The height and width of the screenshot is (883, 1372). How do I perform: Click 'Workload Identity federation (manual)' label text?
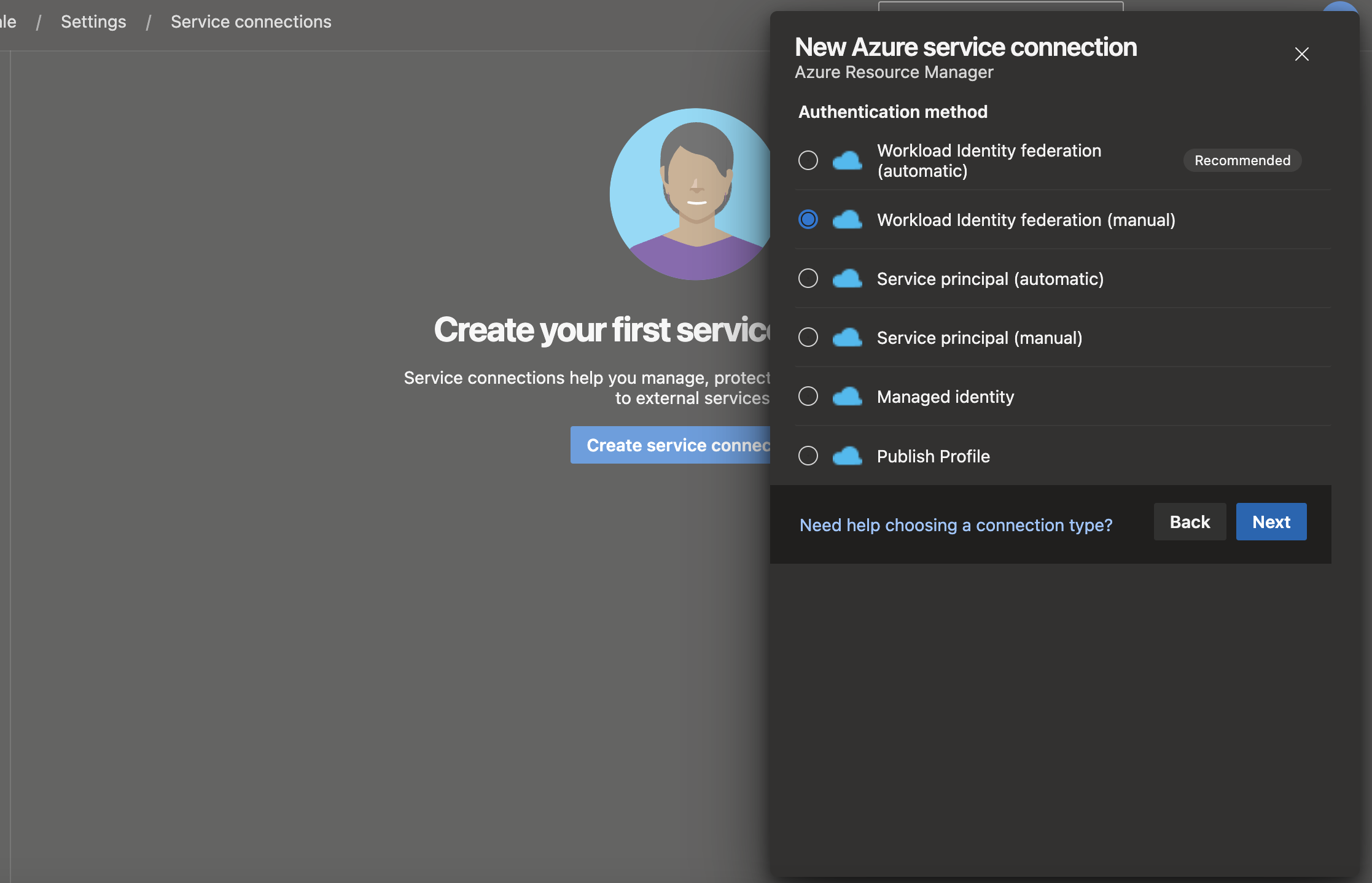click(1026, 220)
